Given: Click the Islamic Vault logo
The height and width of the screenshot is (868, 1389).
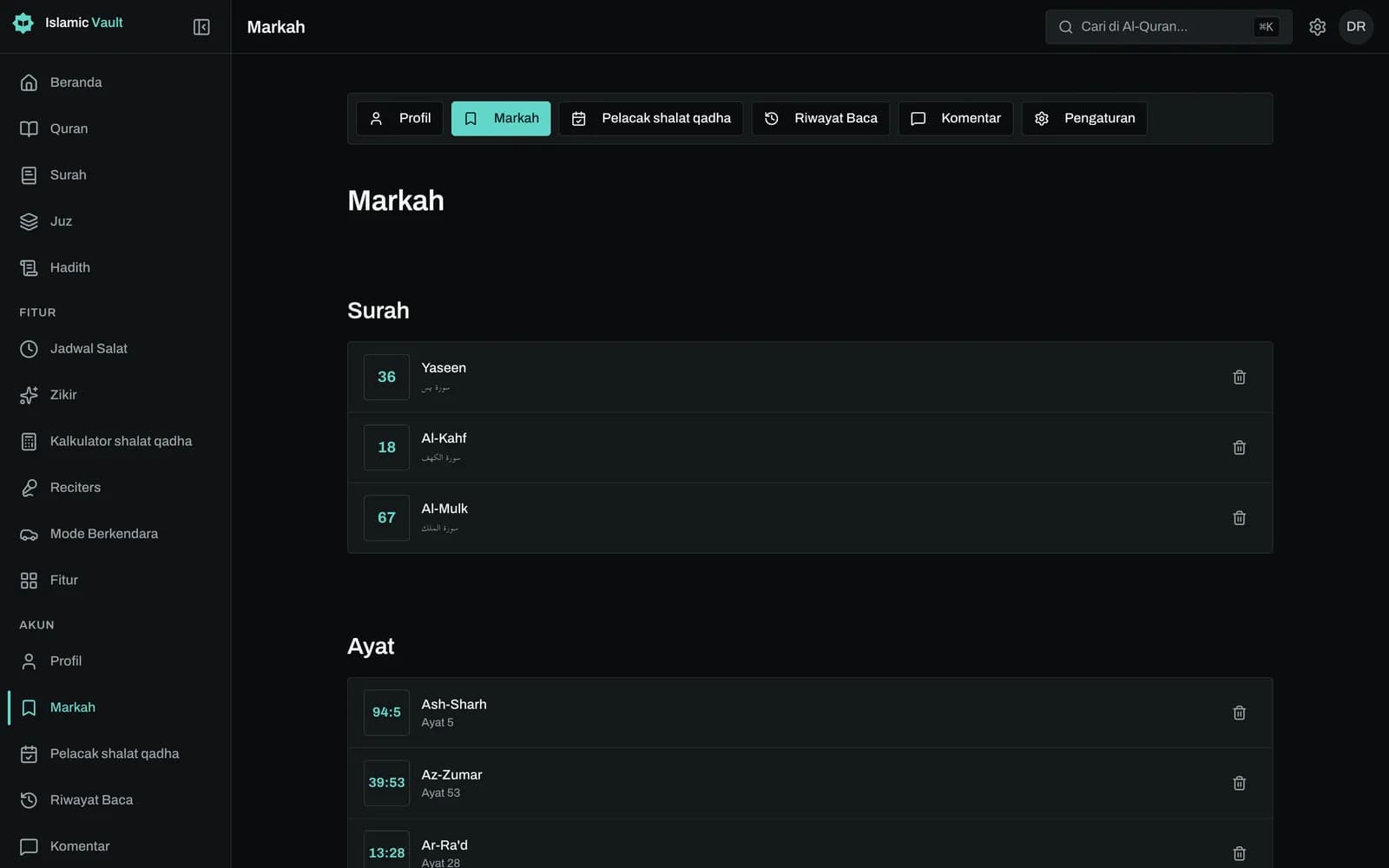Looking at the screenshot, I should (x=68, y=23).
